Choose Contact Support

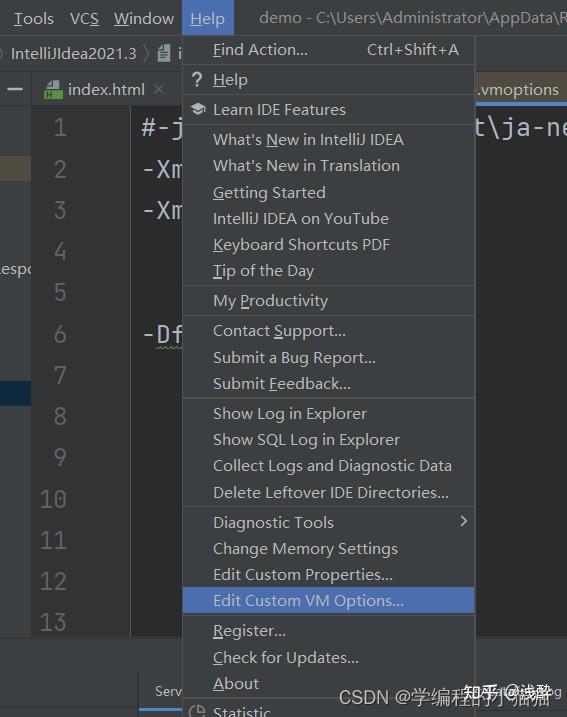328,331
